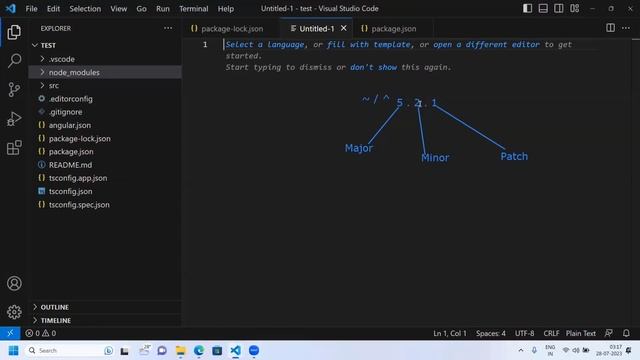Click 'open a different editor' link
The width and height of the screenshot is (640, 360).
pyautogui.click(x=487, y=44)
